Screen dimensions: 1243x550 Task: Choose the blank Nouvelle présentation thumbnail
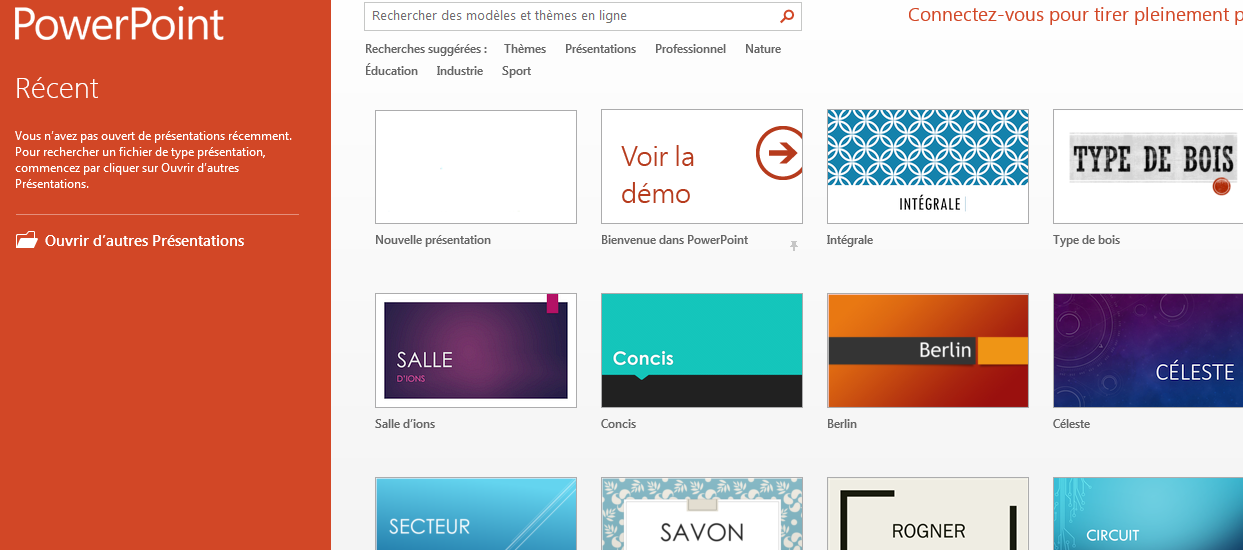[476, 166]
